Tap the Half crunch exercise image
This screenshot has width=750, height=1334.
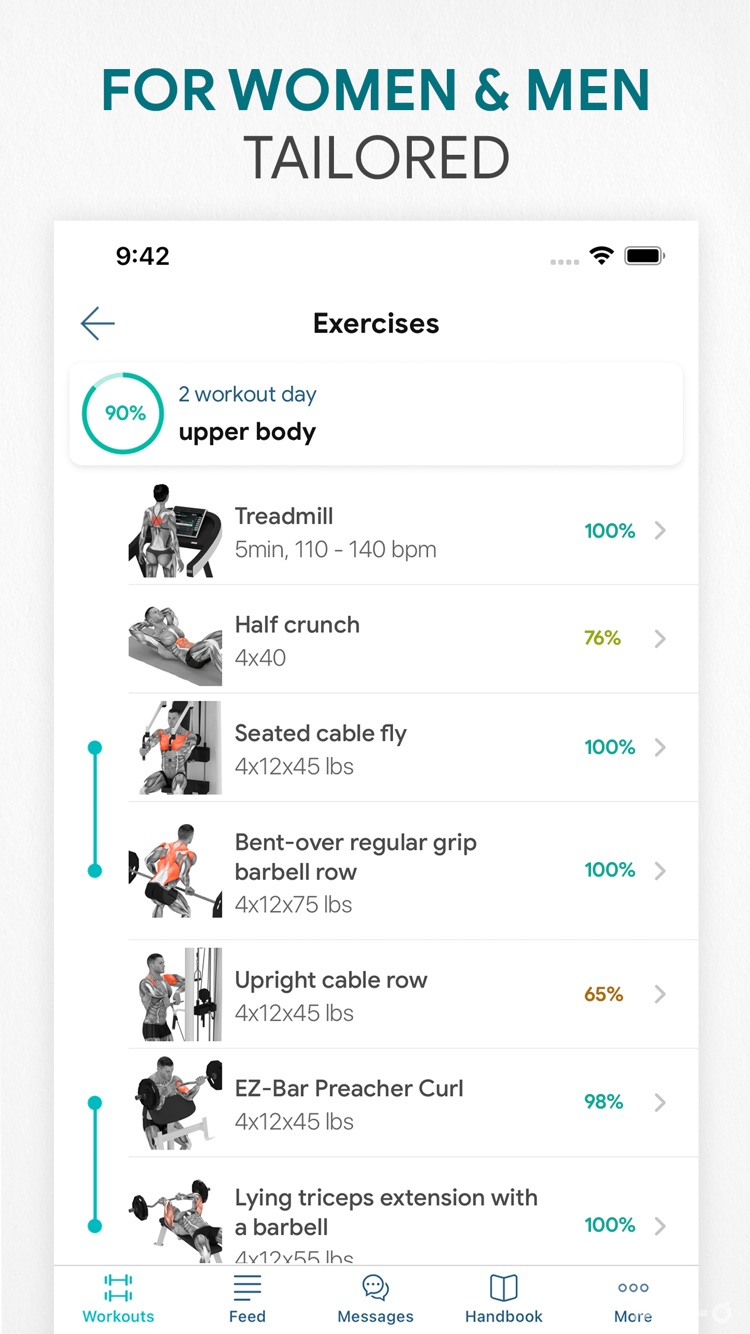tap(174, 639)
